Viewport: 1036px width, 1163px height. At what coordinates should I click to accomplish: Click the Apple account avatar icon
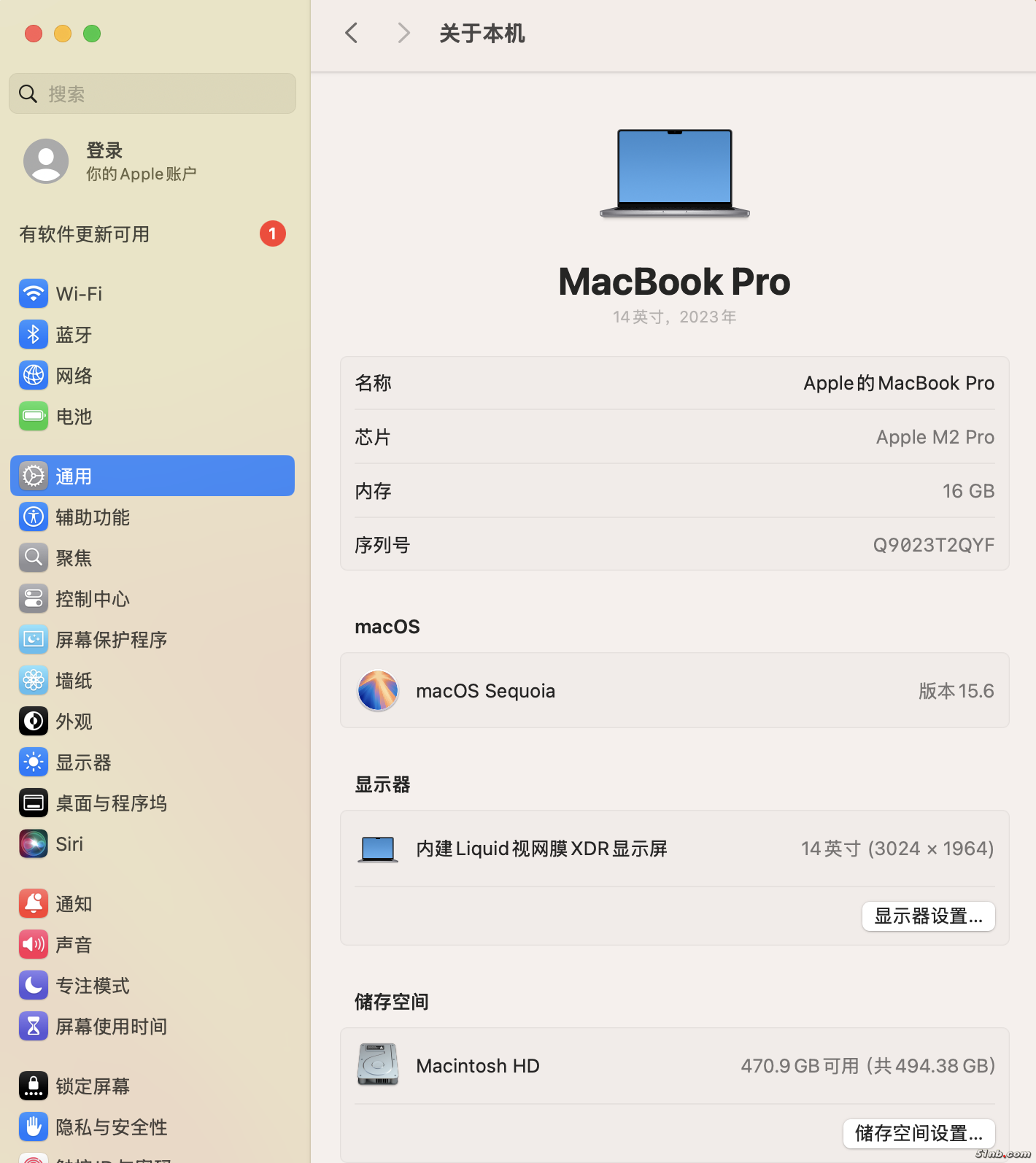46,161
